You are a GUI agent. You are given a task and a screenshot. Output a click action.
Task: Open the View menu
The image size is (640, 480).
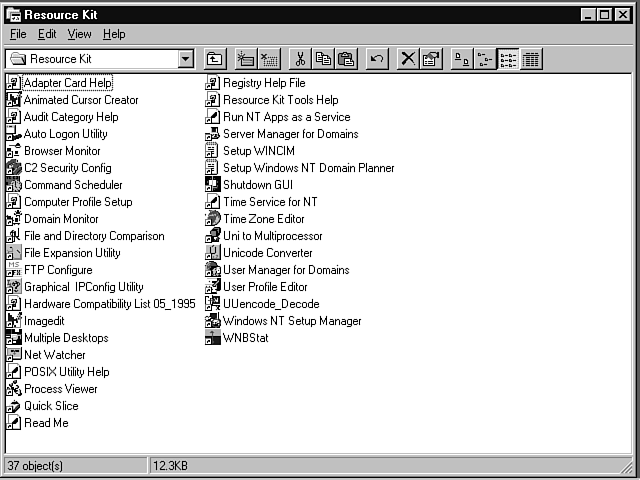79,34
